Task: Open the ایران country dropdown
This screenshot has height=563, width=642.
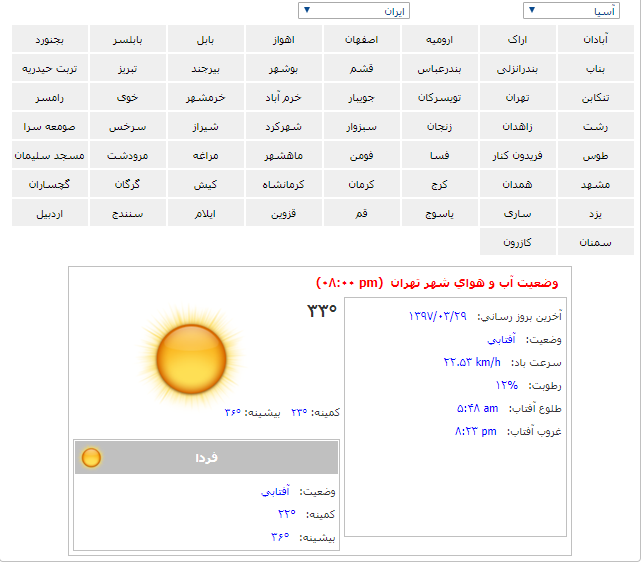Action: (x=354, y=11)
